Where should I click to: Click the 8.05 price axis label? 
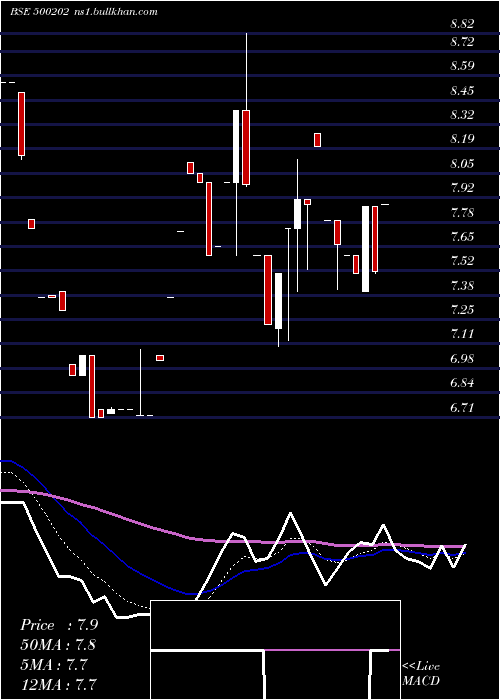tap(462, 164)
